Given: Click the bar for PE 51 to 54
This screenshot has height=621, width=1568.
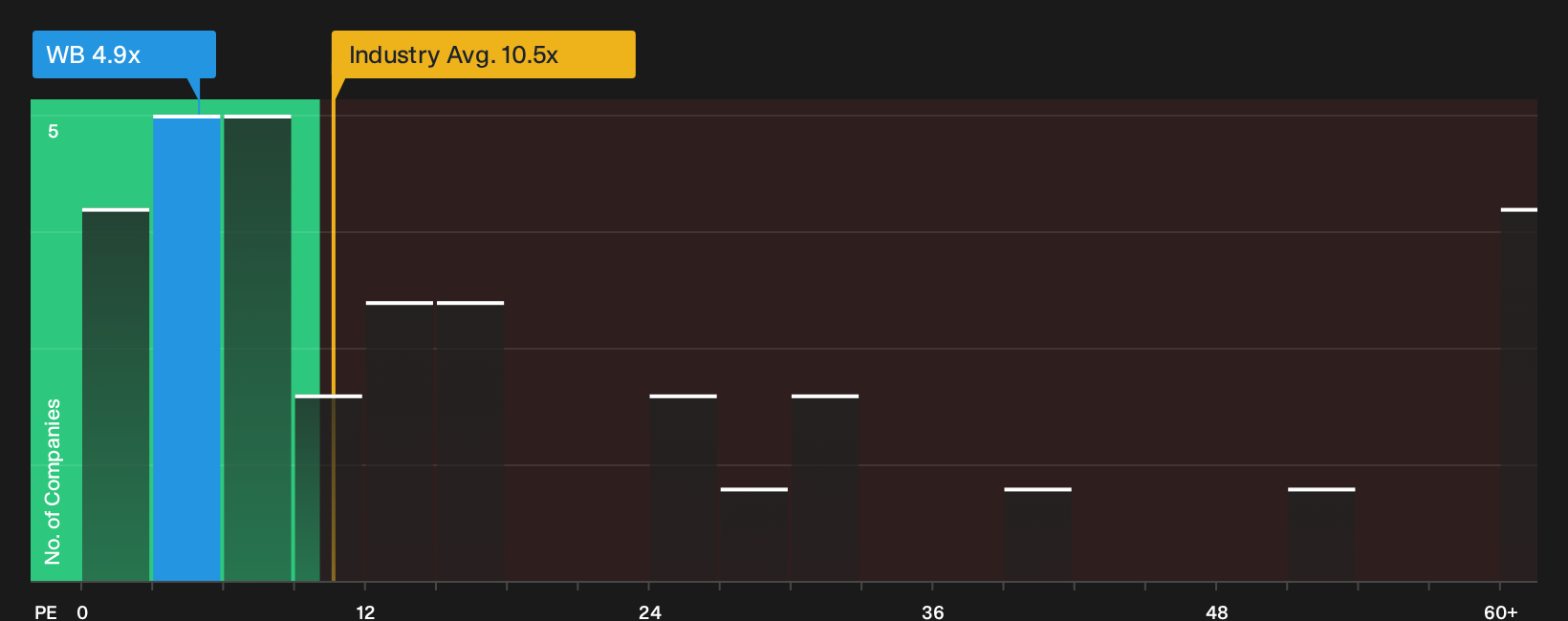Looking at the screenshot, I should pos(1321,534).
